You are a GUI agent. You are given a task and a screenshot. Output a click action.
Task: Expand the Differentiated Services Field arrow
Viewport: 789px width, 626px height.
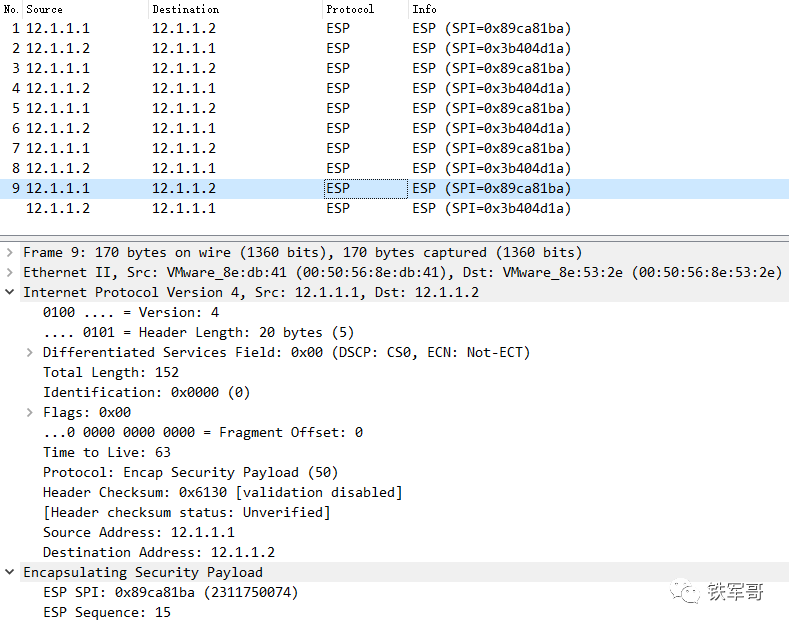pos(30,353)
